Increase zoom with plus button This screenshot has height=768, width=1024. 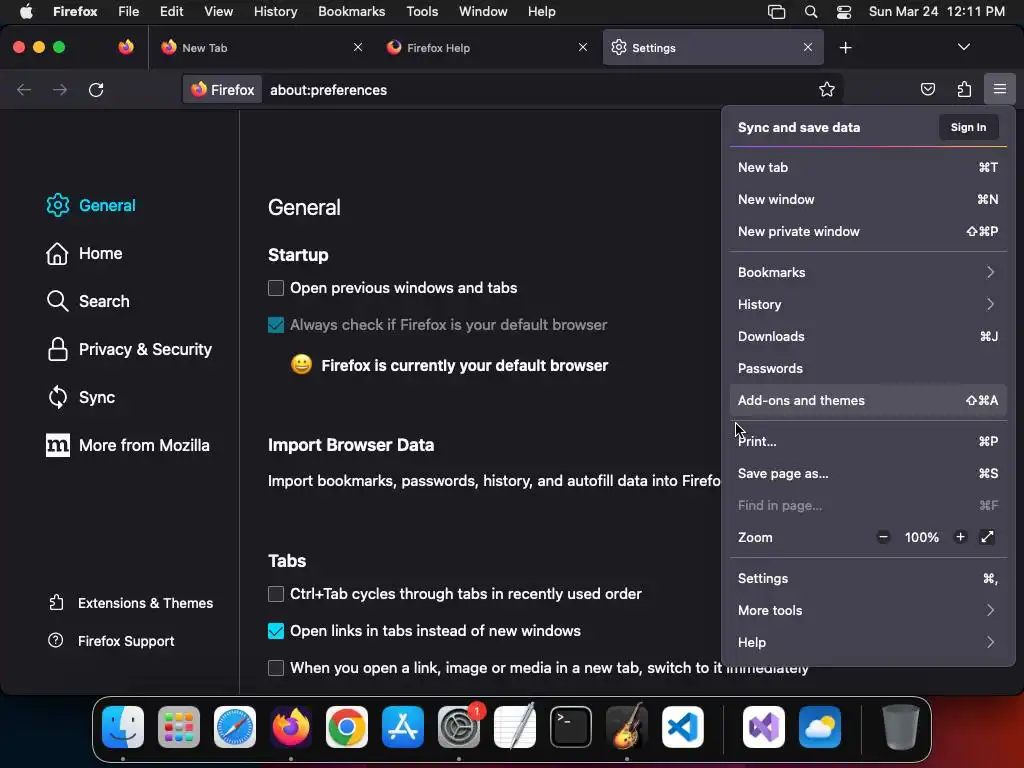point(960,537)
